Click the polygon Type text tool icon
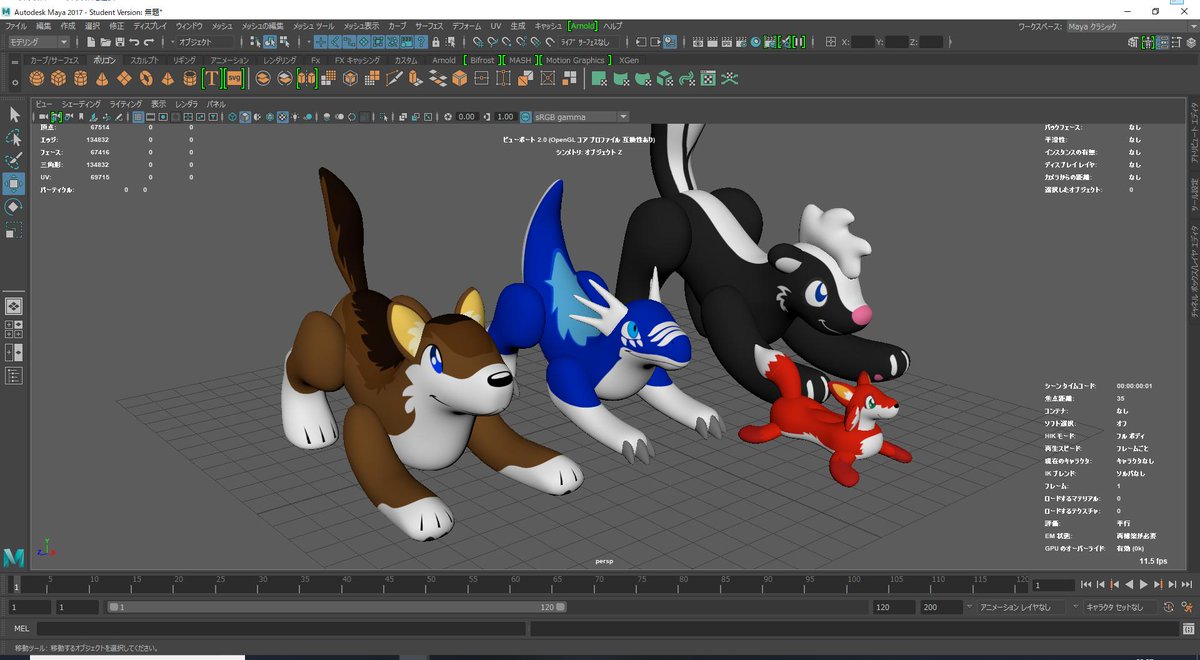 coord(211,78)
